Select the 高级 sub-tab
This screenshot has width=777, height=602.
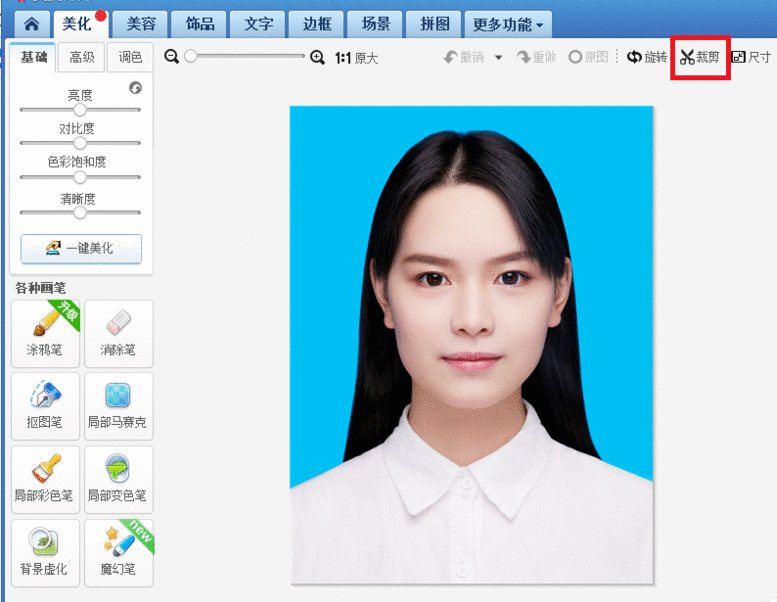[82, 57]
